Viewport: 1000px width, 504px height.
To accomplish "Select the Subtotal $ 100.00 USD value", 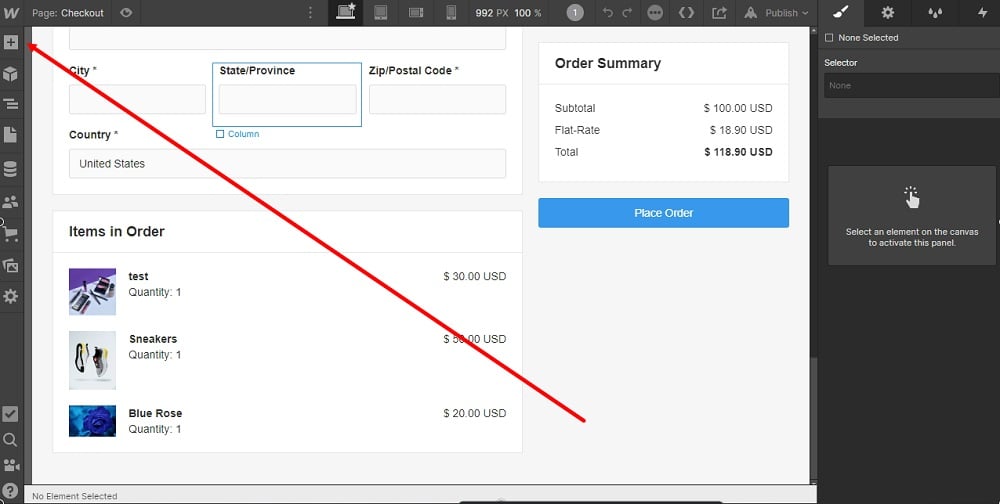I will pyautogui.click(x=738, y=108).
